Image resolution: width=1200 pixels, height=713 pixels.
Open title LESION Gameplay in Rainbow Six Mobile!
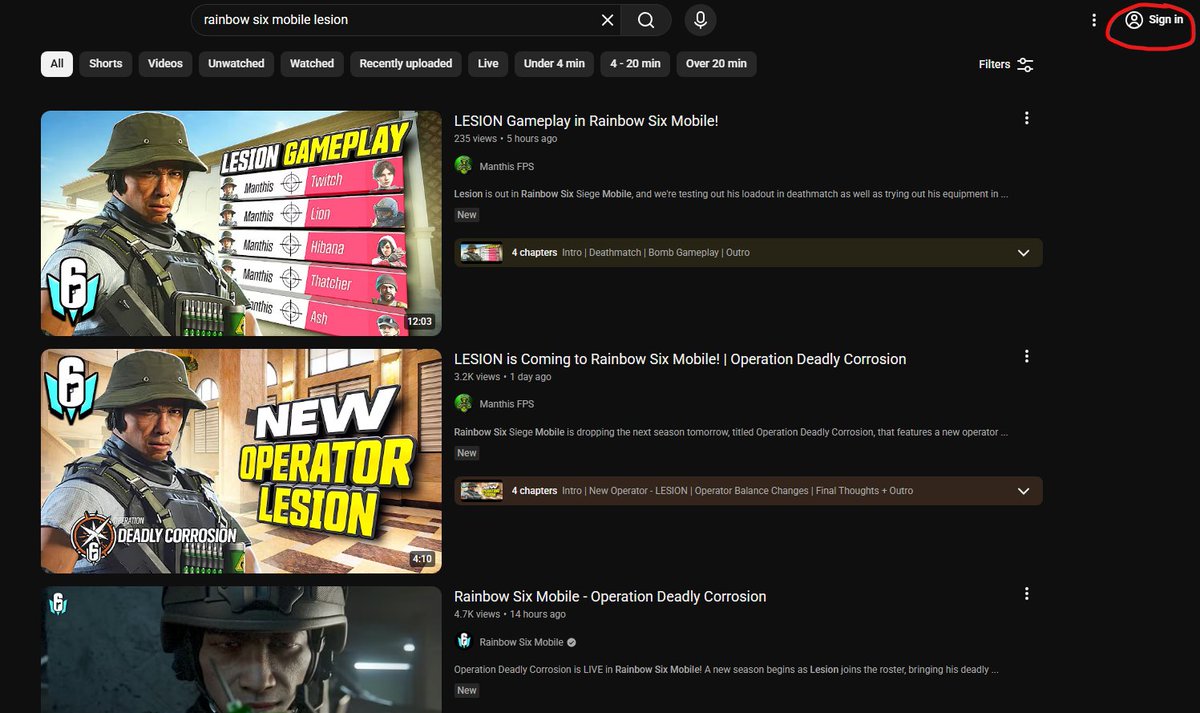click(x=586, y=121)
